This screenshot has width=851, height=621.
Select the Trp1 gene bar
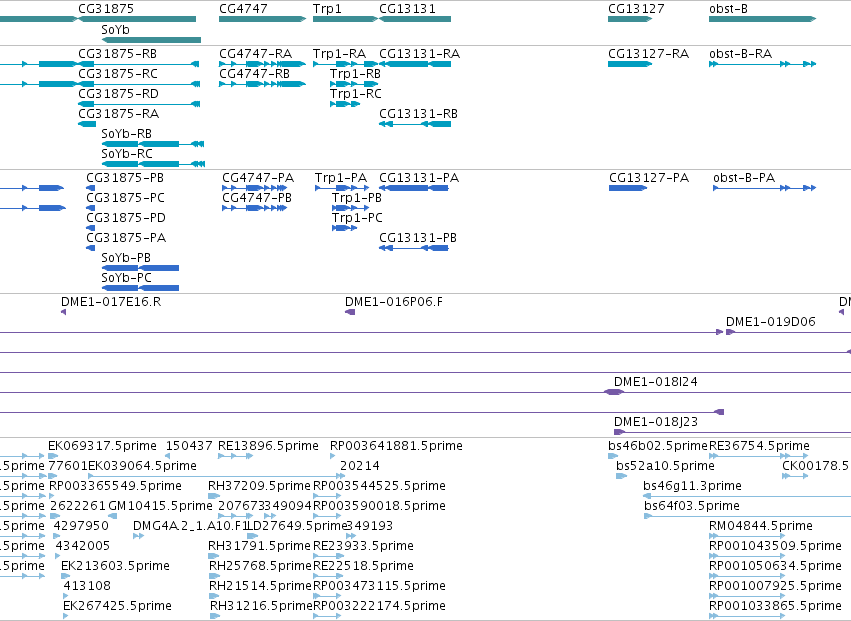[345, 19]
